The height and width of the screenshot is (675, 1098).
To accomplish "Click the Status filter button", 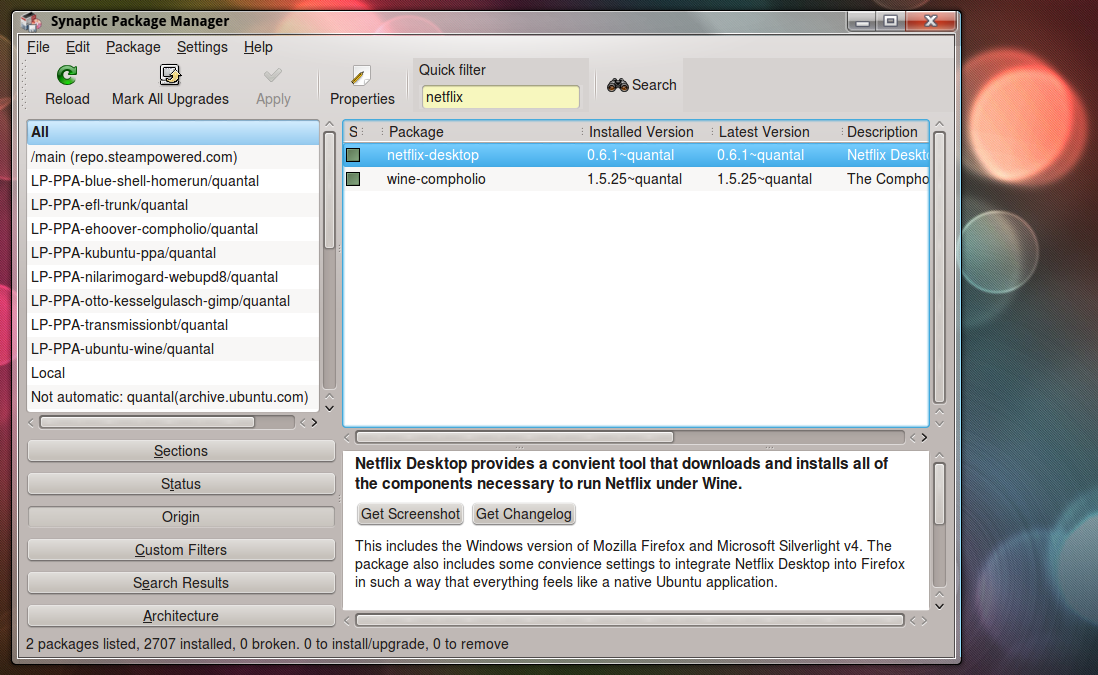I will [x=181, y=484].
